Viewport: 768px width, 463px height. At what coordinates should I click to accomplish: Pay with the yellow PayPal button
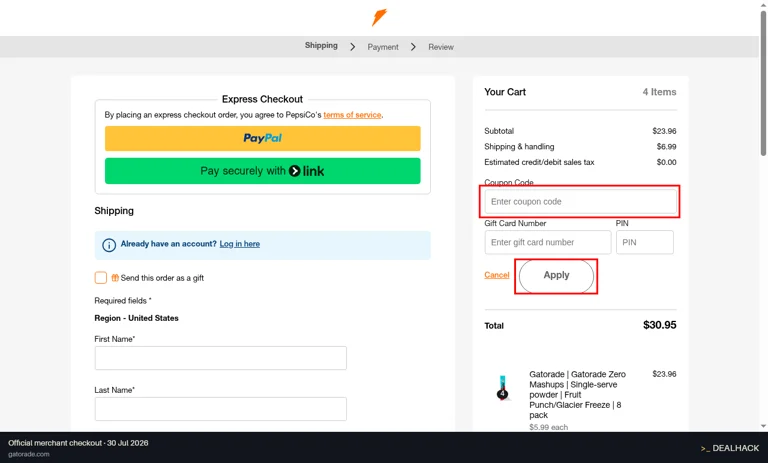point(263,138)
